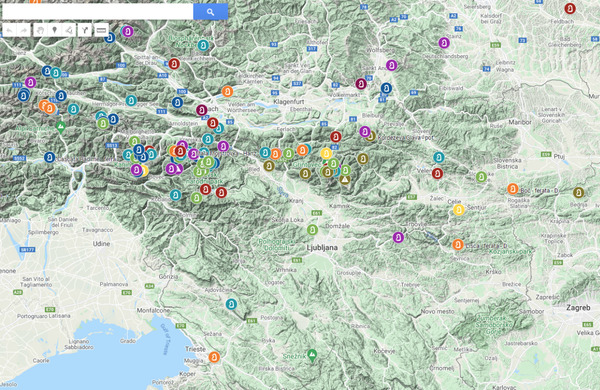Click the Ljubljana city label
The image size is (600, 390).
(322, 248)
